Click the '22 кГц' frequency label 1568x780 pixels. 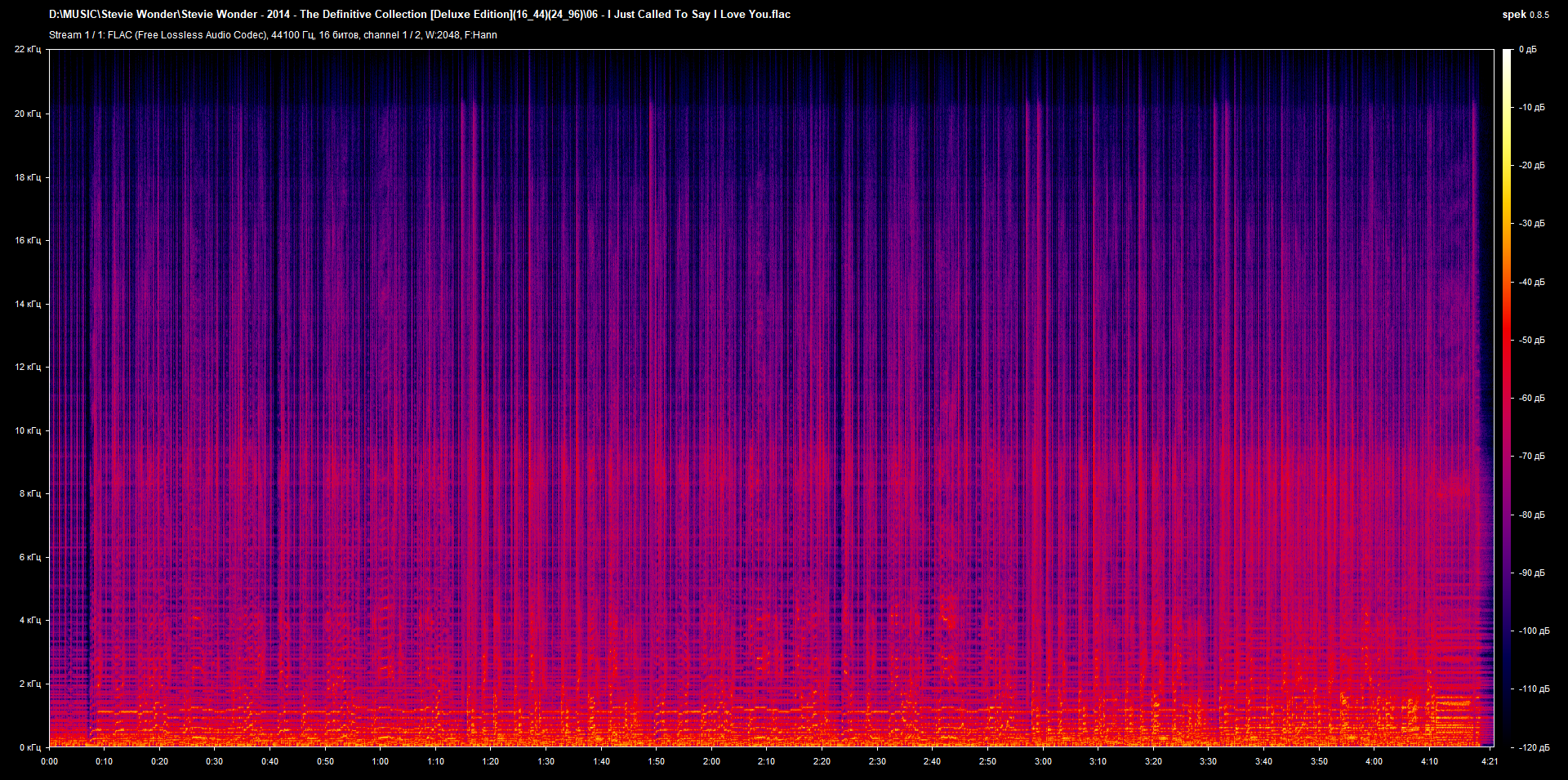(x=28, y=50)
